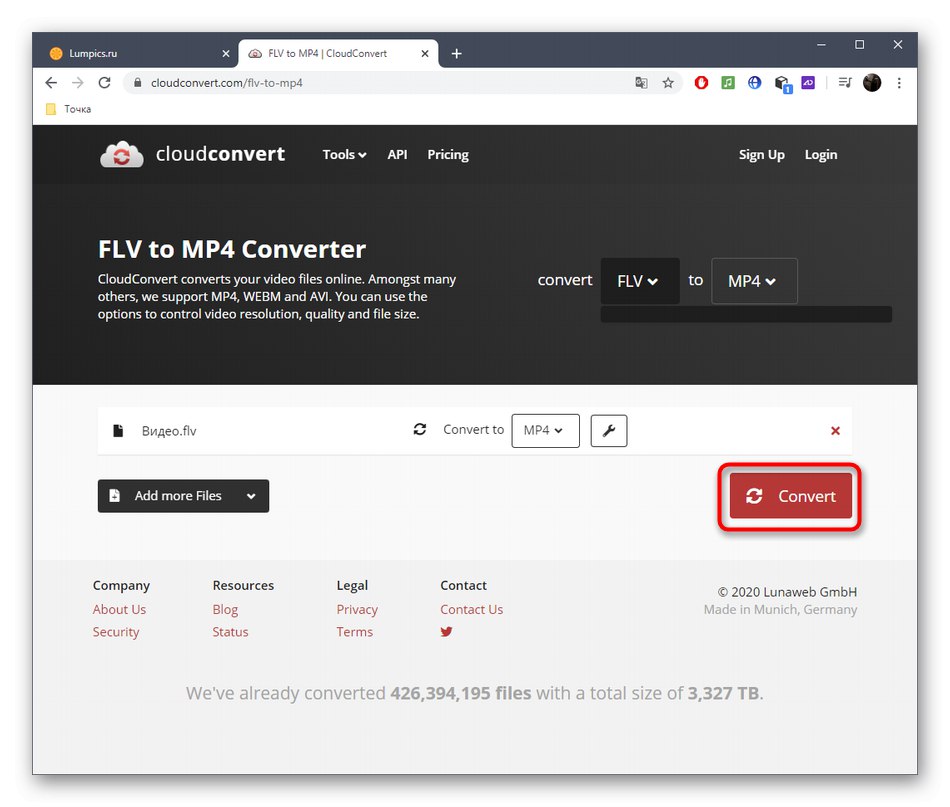Click the red Opera-style extension icon
The width and height of the screenshot is (950, 807).
tap(701, 82)
